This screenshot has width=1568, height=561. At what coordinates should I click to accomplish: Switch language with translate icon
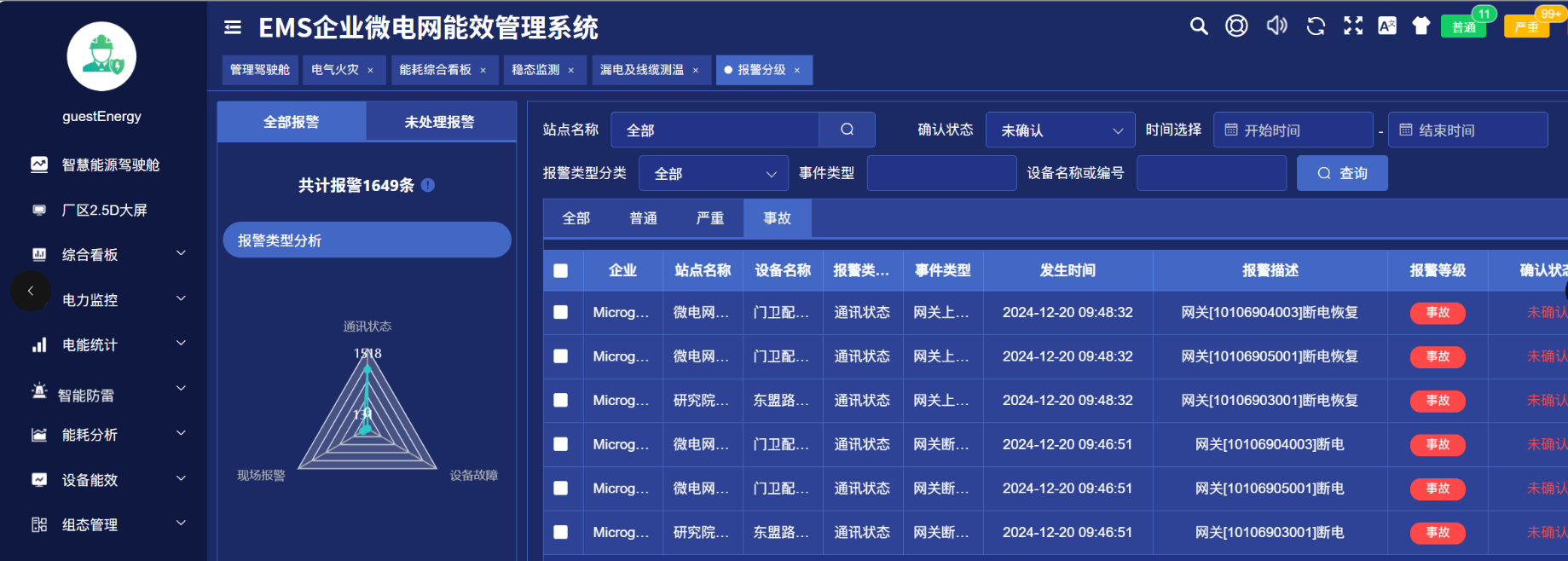1387,26
